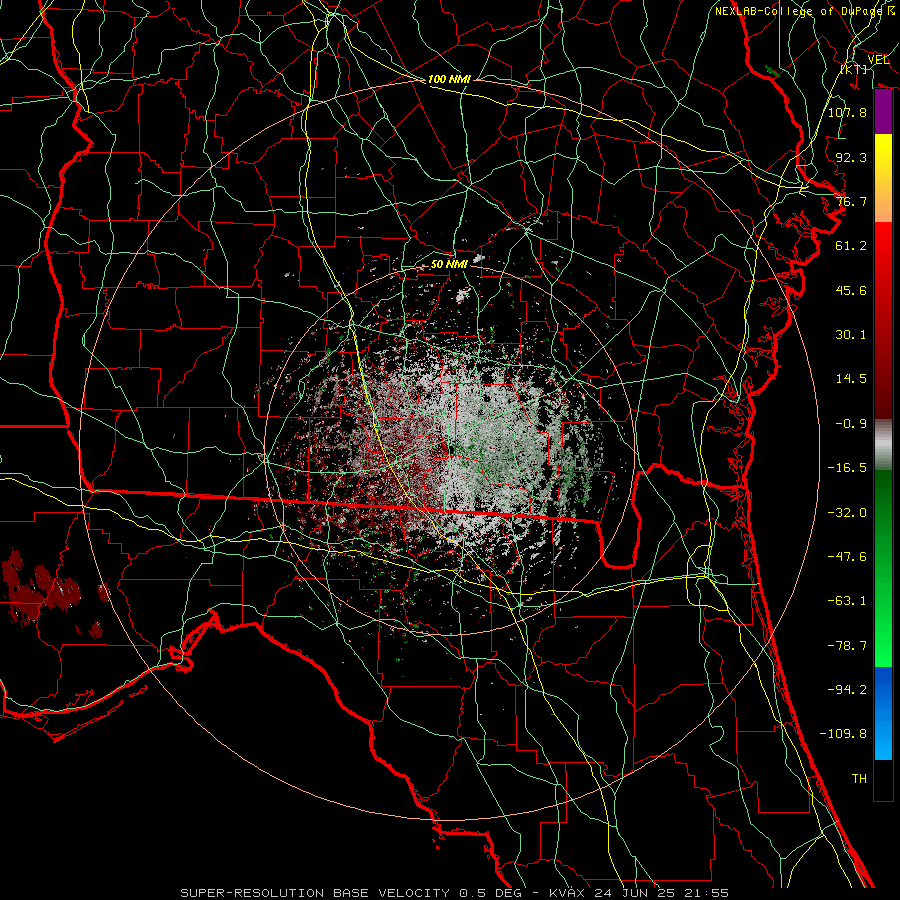900x900 pixels.
Task: Click the gray near-zero segment of color bar
Action: pyautogui.click(x=883, y=444)
